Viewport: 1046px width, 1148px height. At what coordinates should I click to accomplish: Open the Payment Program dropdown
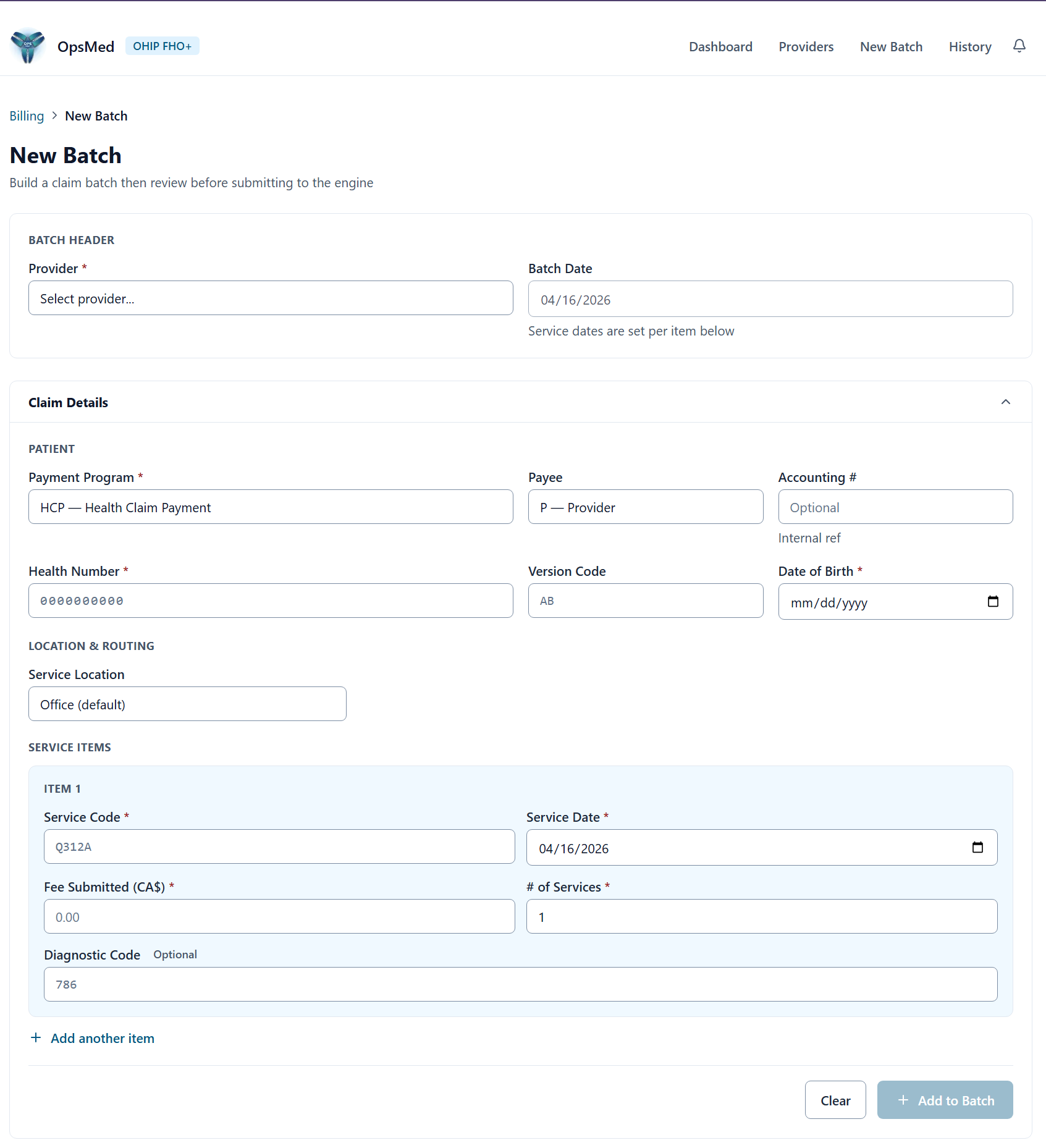coord(271,507)
